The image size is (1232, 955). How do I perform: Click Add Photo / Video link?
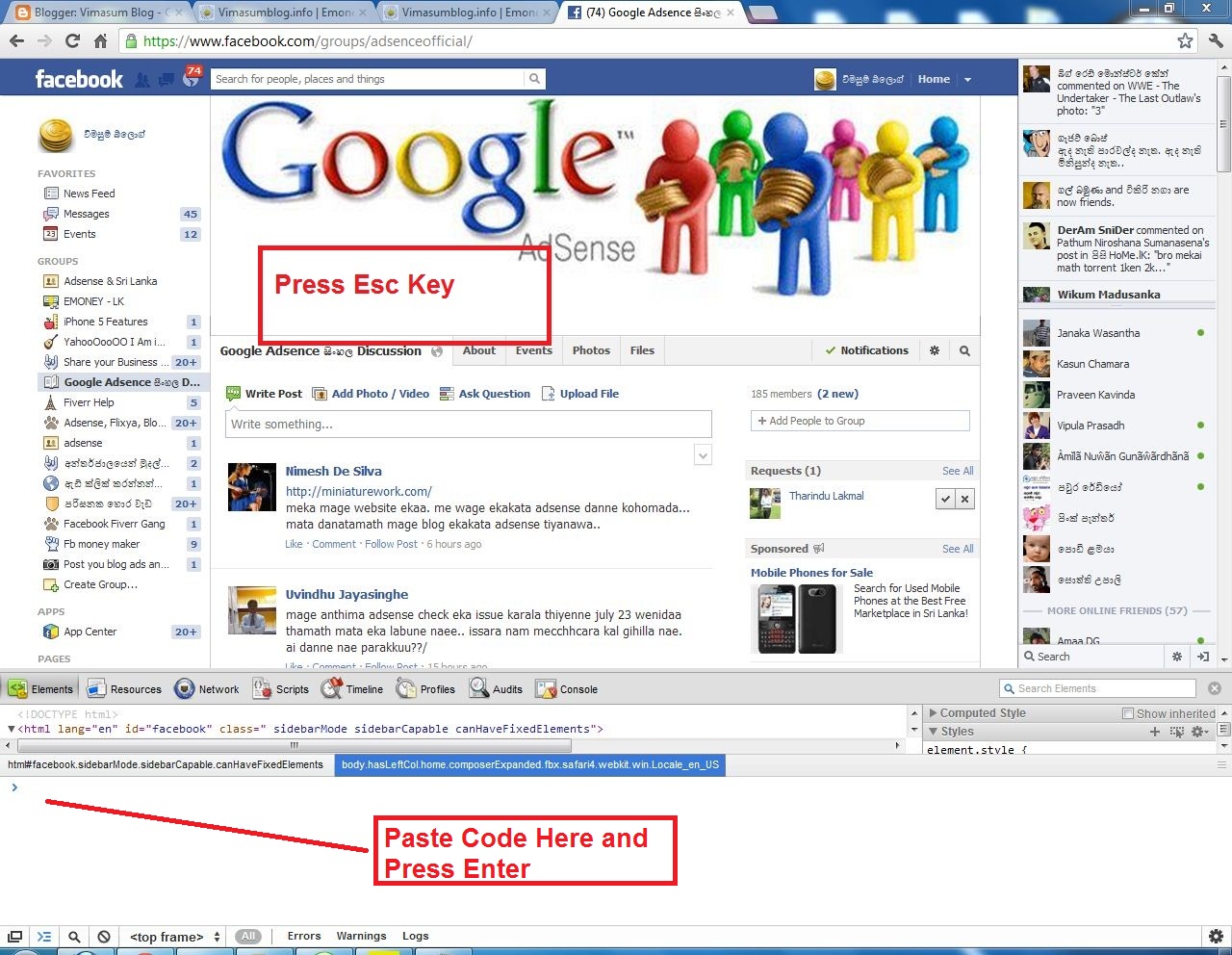pos(371,394)
